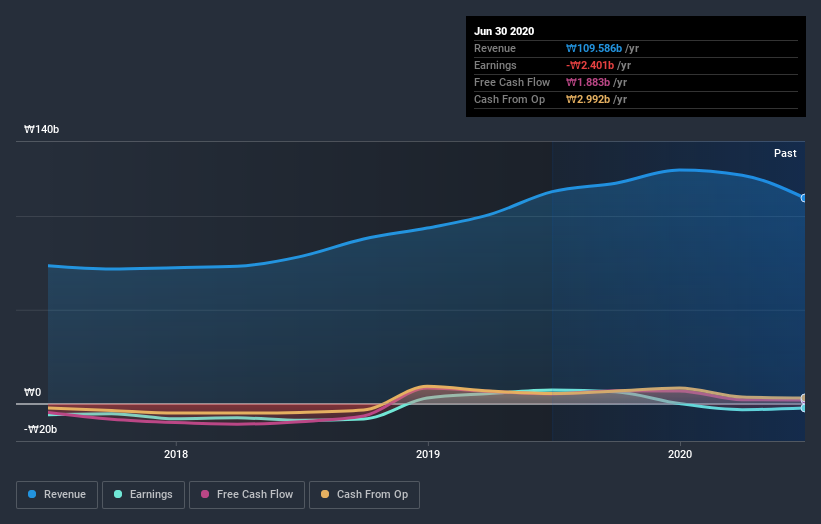Click the Earnings data point at chart end
The height and width of the screenshot is (524, 821).
[804, 408]
